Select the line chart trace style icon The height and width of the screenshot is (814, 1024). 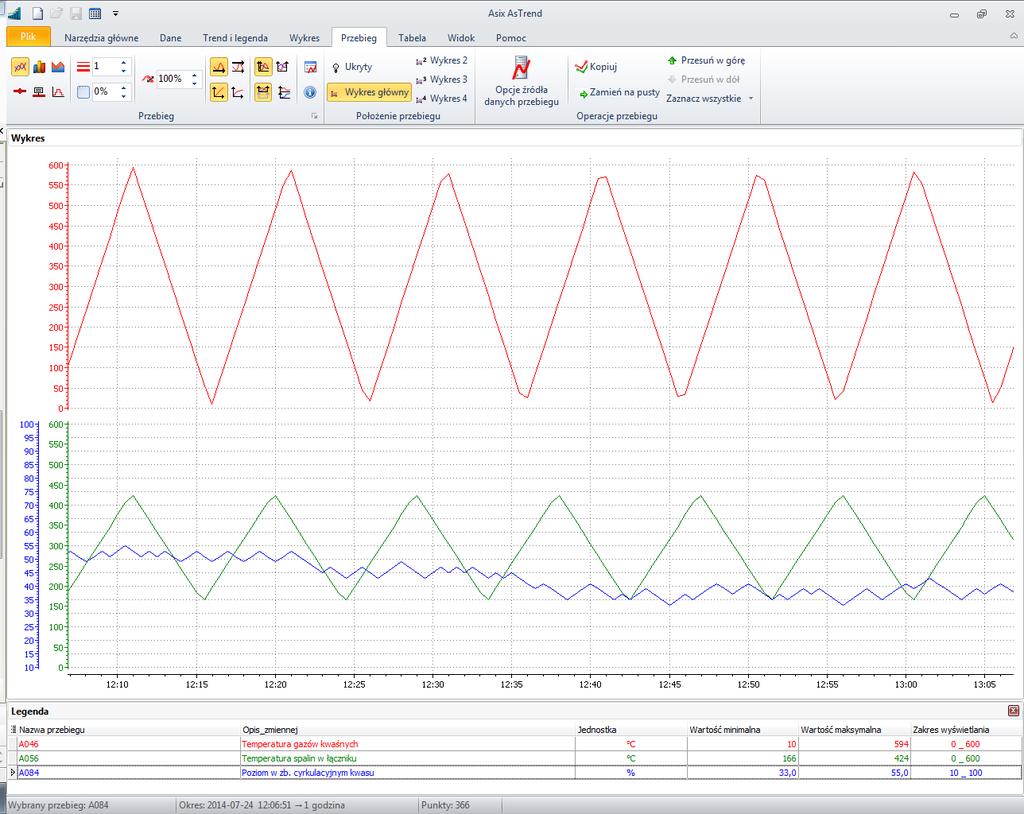pyautogui.click(x=20, y=67)
